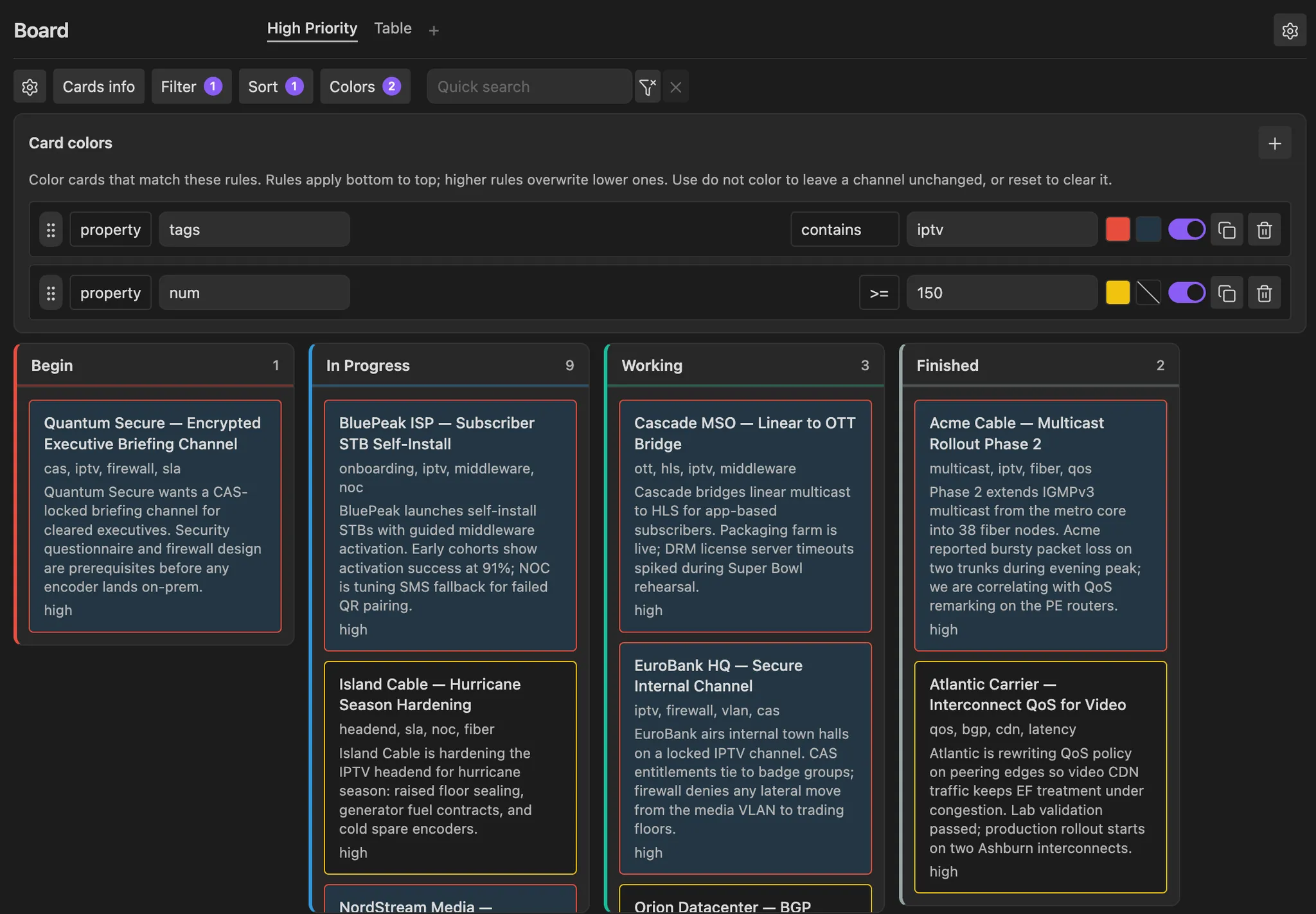This screenshot has width=1316, height=914.
Task: Open the Sort panel
Action: [276, 87]
